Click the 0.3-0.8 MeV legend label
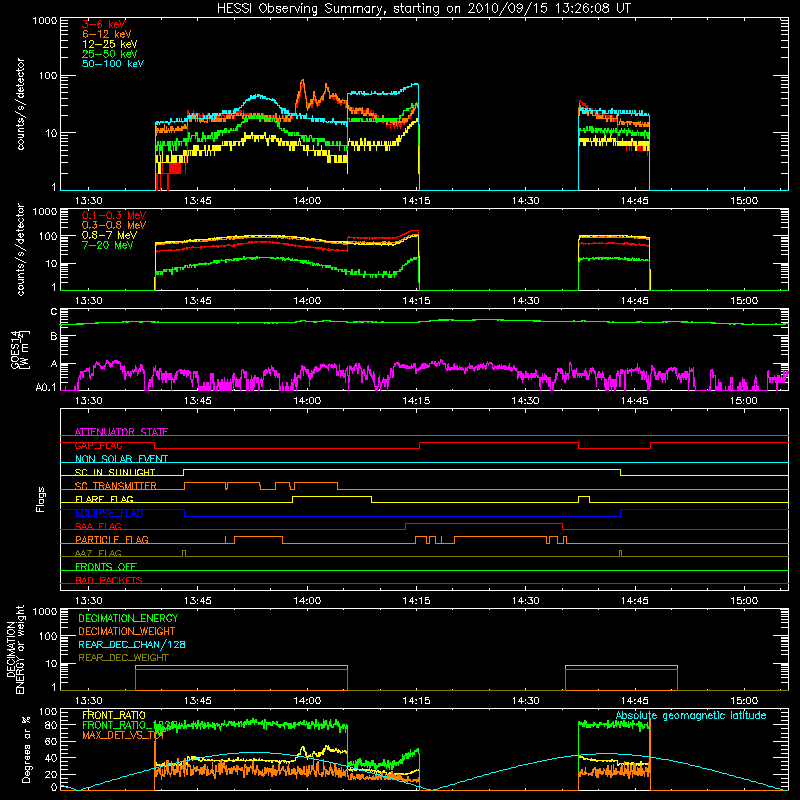 point(114,225)
